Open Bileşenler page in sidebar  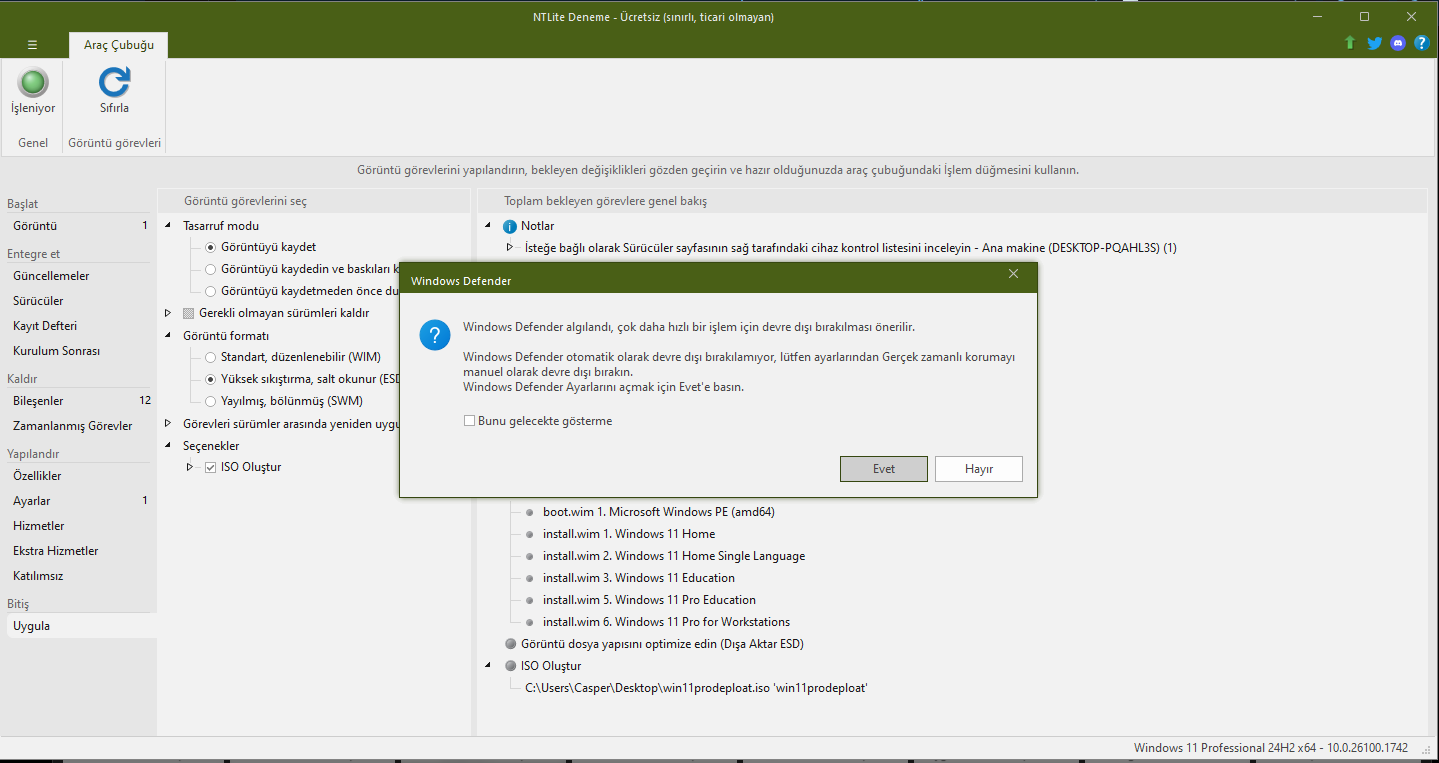point(79,401)
